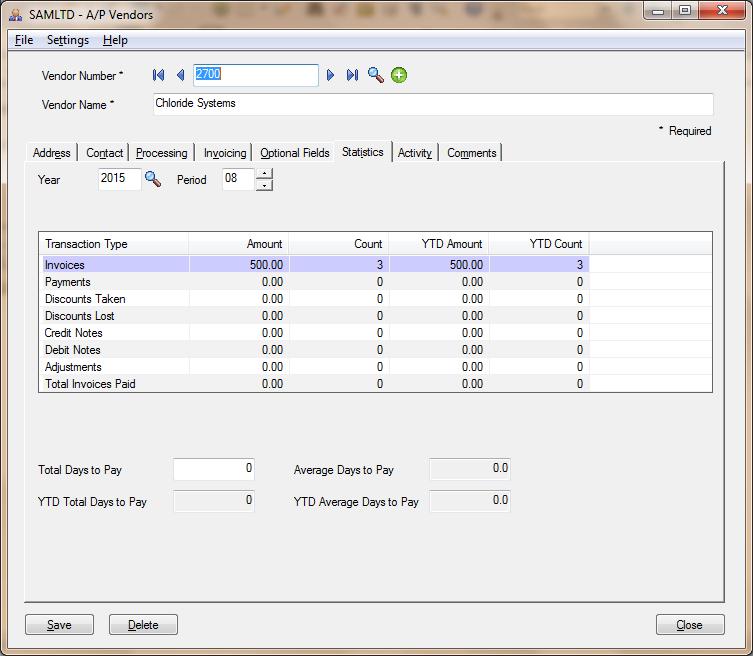Open the Settings menu
Viewport: 753px width, 656px height.
pos(68,40)
